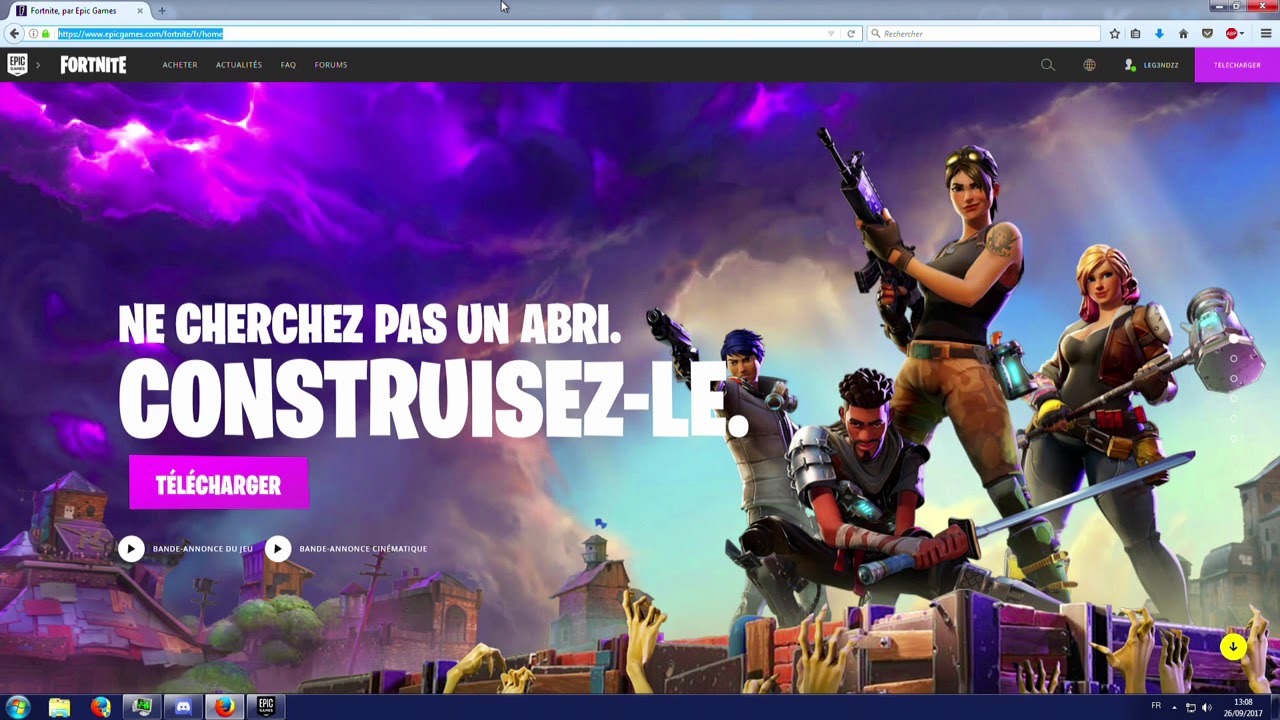Image resolution: width=1280 pixels, height=720 pixels.
Task: Open the ACTUALITÉS menu item
Action: 239,65
